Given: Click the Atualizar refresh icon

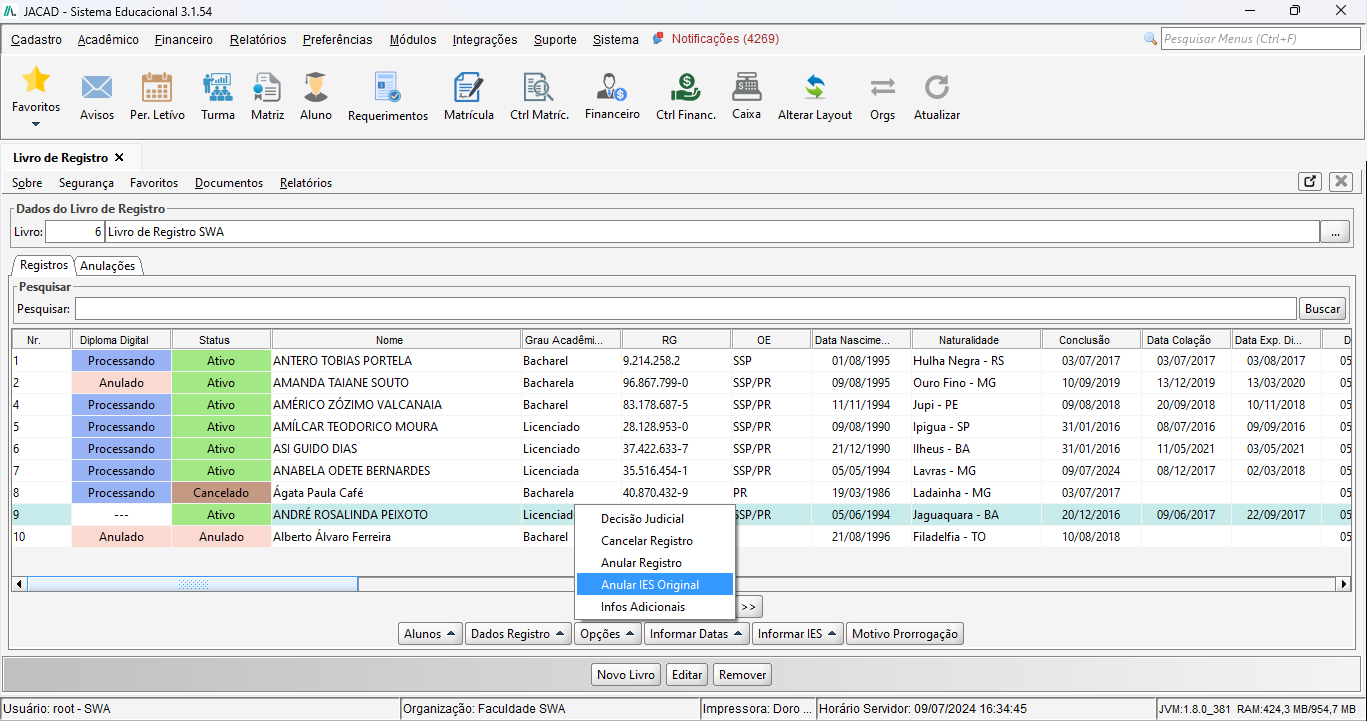Looking at the screenshot, I should [936, 88].
